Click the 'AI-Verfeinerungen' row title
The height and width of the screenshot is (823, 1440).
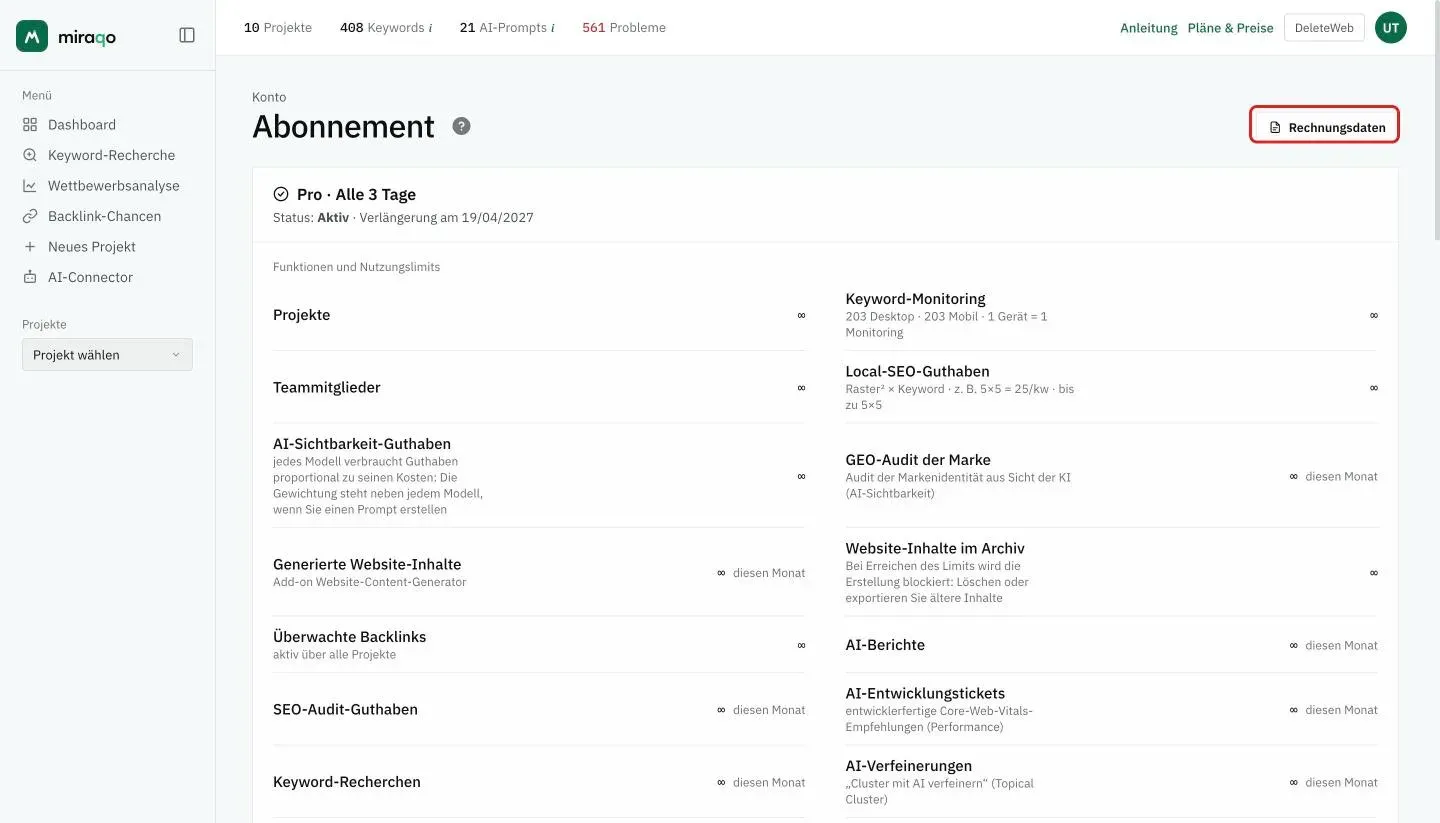click(908, 766)
